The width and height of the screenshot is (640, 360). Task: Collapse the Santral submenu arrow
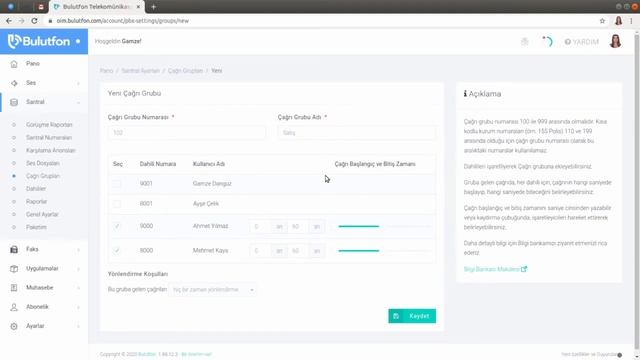(78, 102)
